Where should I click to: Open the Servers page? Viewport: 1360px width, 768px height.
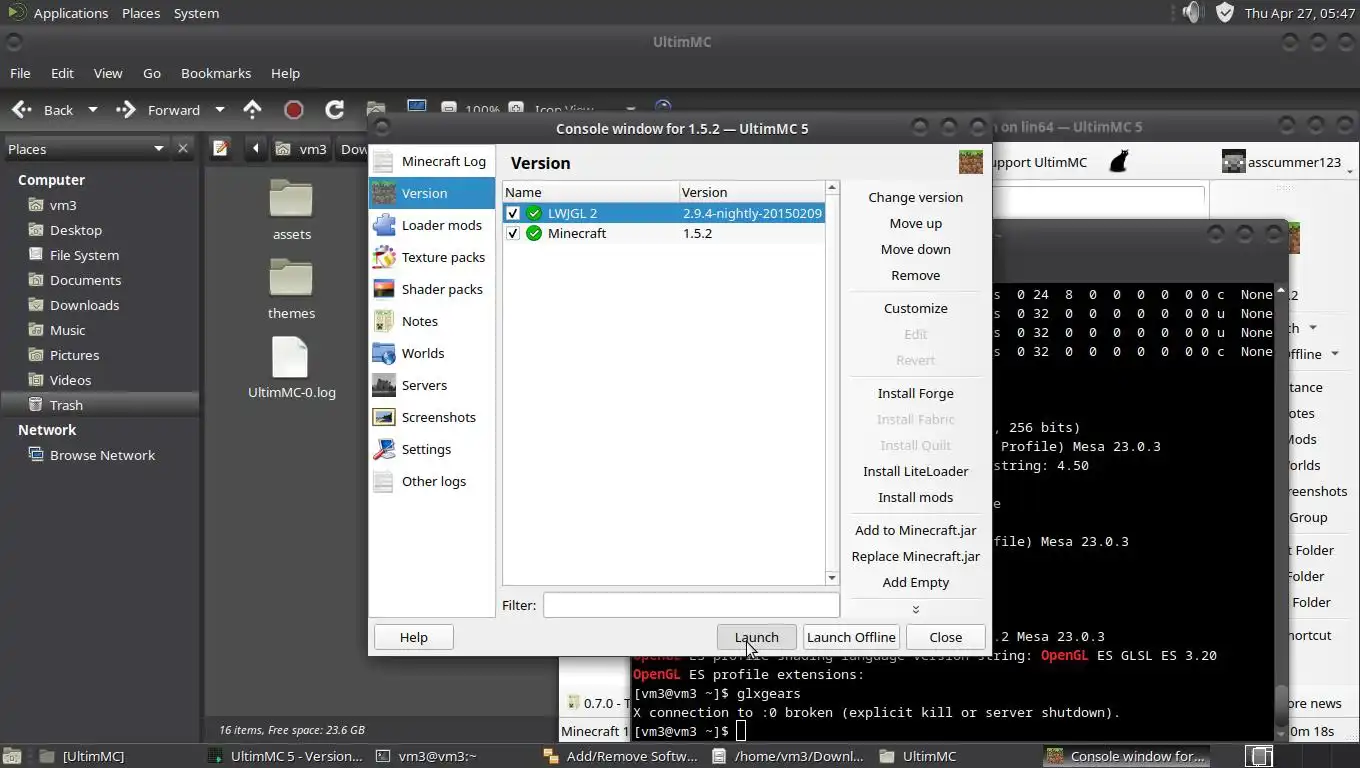tap(431, 385)
